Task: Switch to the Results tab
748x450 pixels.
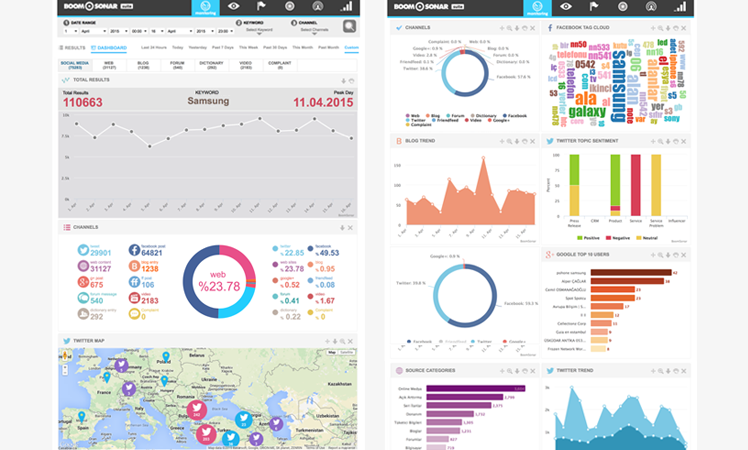Action: coord(73,48)
